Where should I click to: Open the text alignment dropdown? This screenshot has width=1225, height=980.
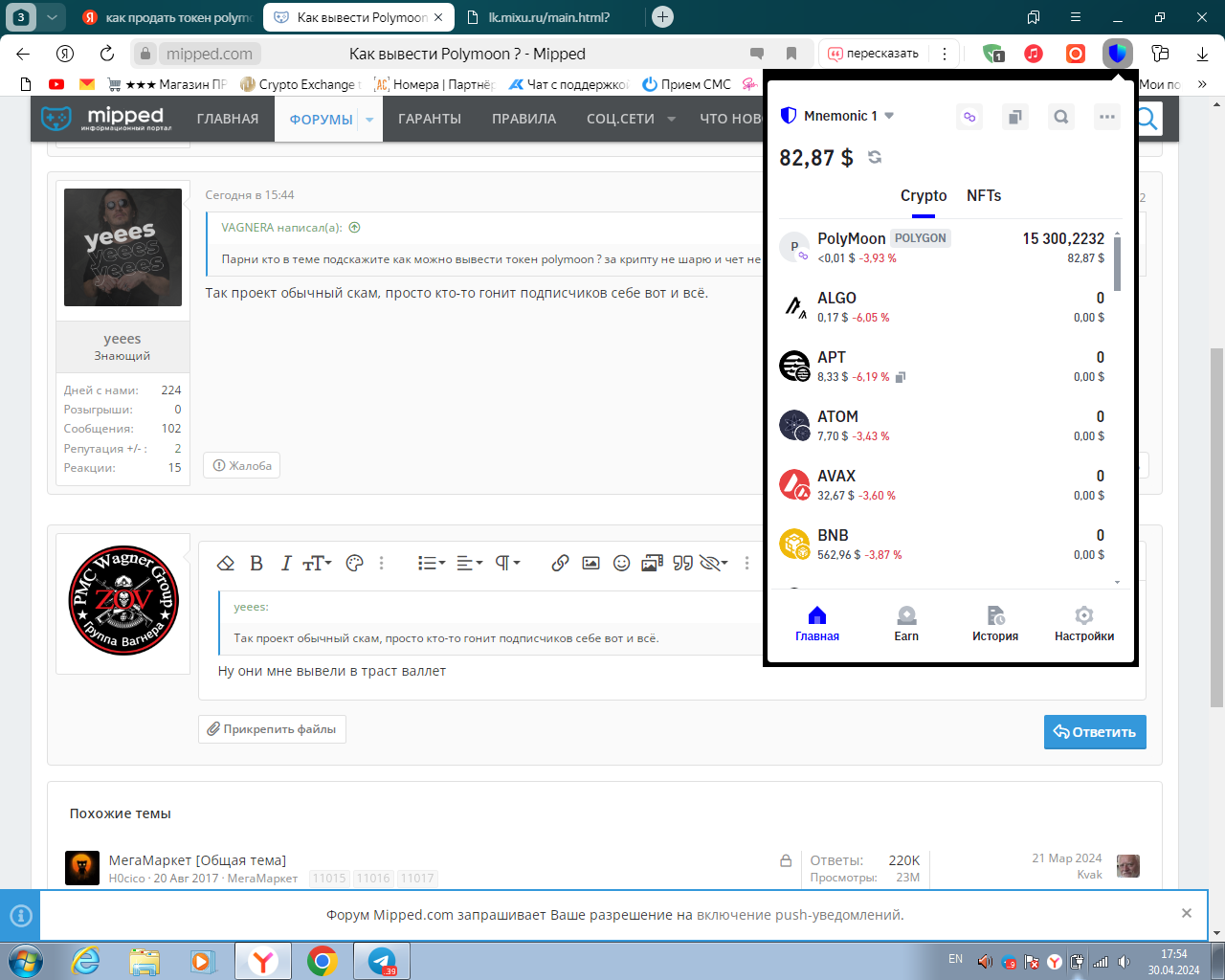pyautogui.click(x=469, y=563)
